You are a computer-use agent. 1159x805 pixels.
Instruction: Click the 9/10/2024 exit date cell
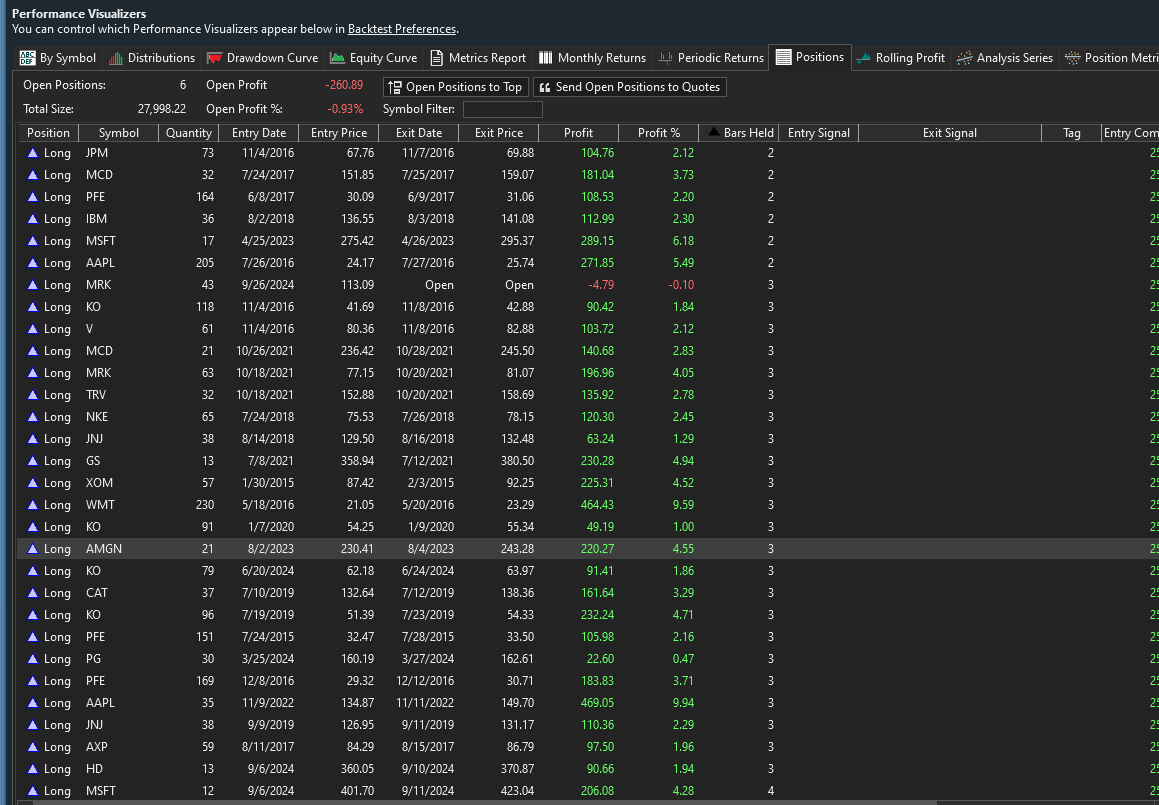pyautogui.click(x=427, y=769)
